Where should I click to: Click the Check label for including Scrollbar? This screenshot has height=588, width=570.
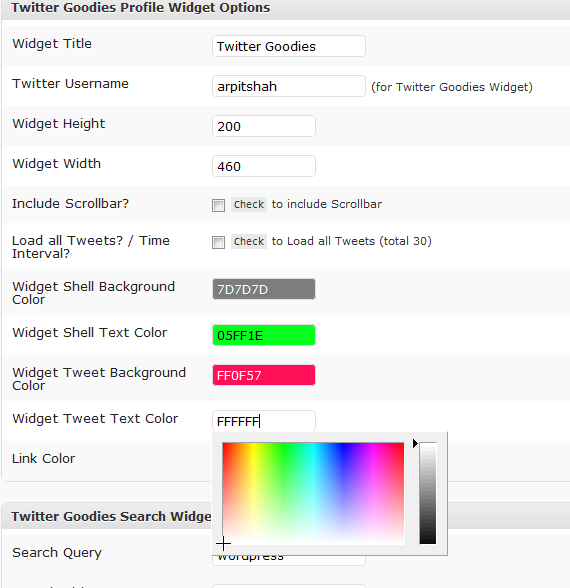249,204
